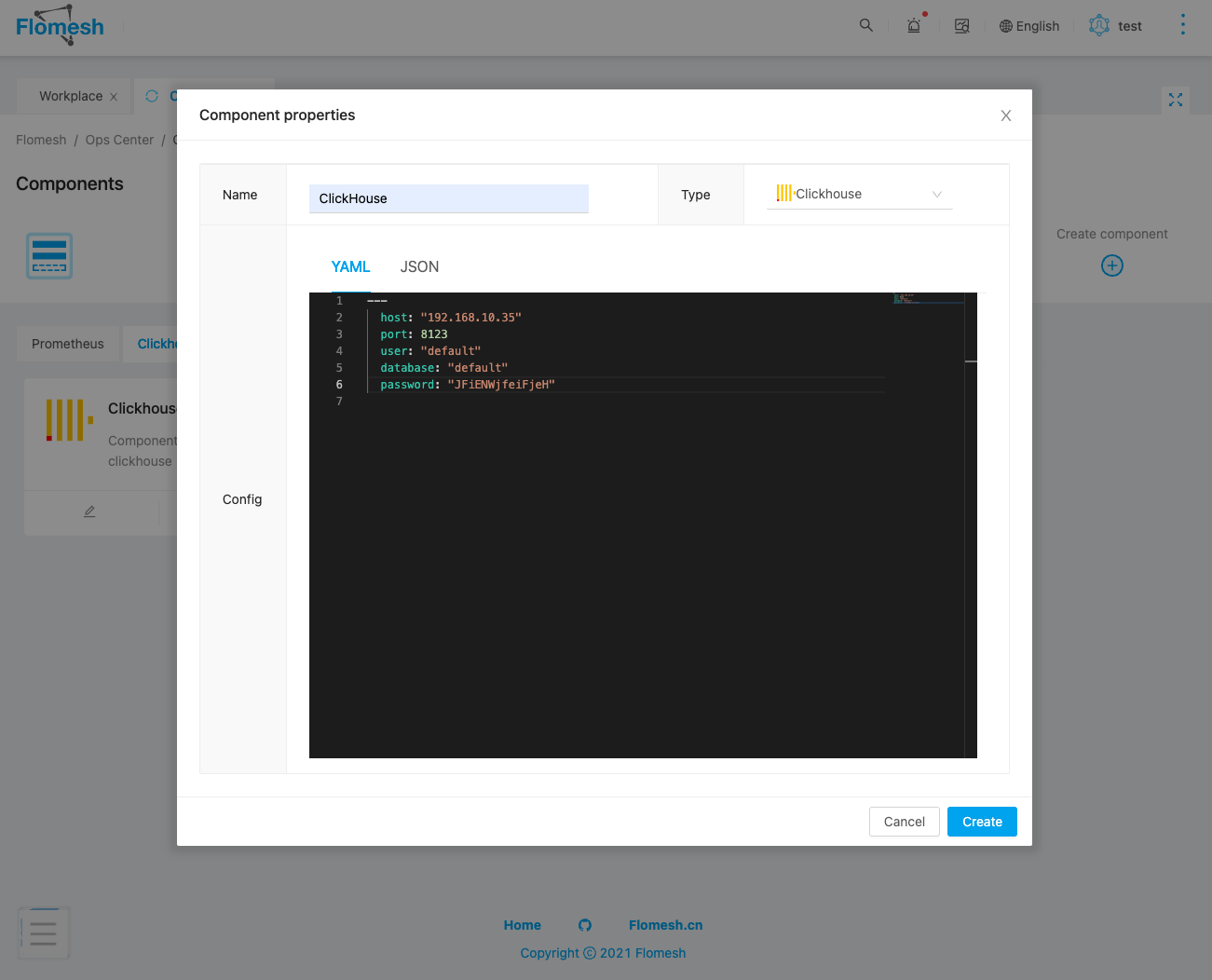The width and height of the screenshot is (1212, 980).
Task: Click the Components page icon
Action: point(49,256)
